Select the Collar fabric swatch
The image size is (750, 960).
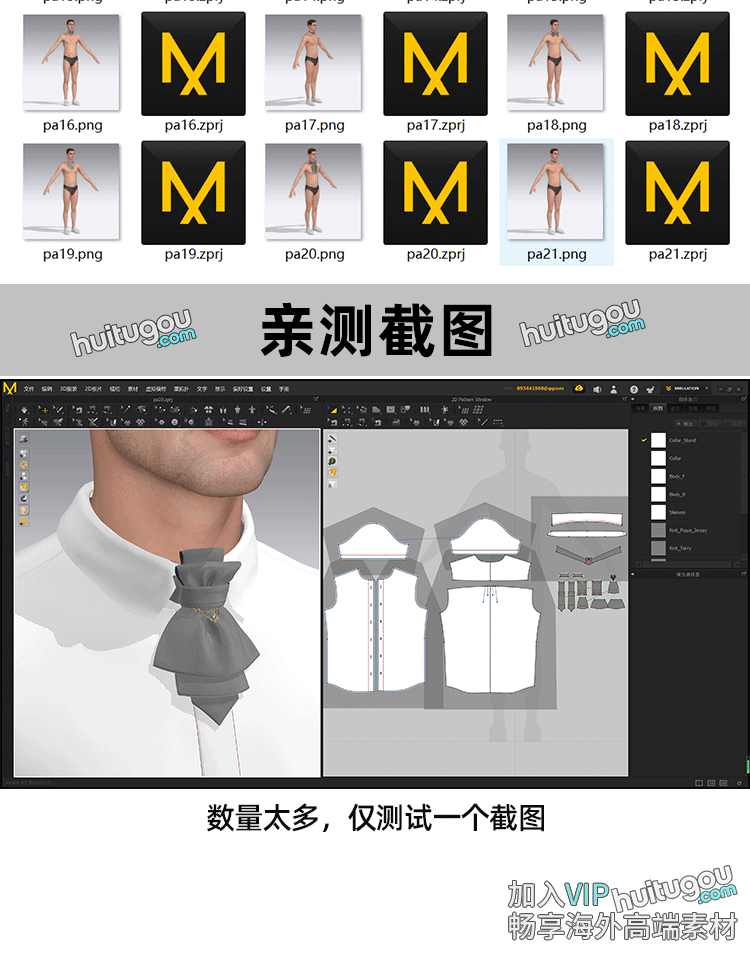tap(658, 458)
